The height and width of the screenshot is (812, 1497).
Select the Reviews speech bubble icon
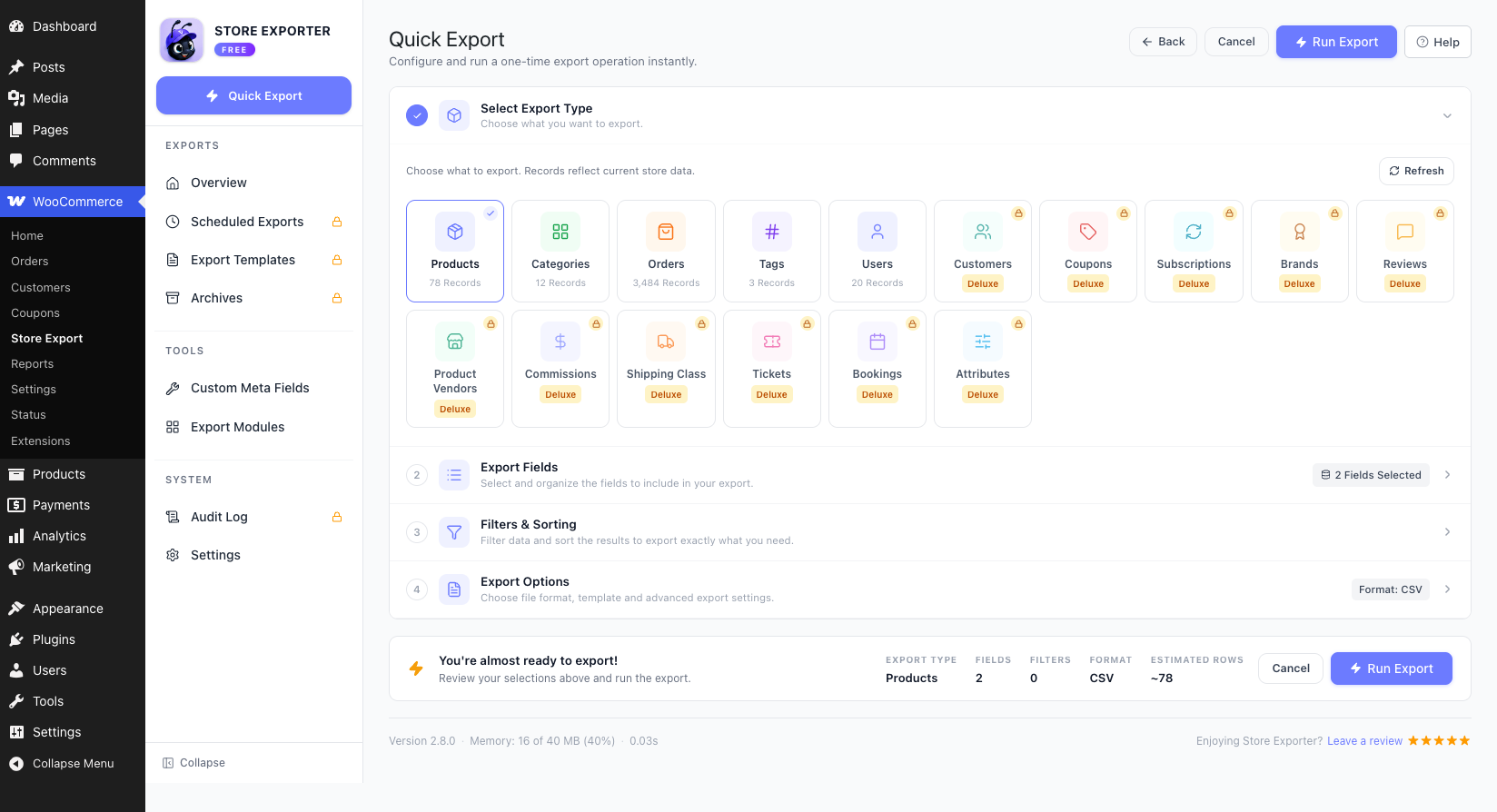(1405, 232)
